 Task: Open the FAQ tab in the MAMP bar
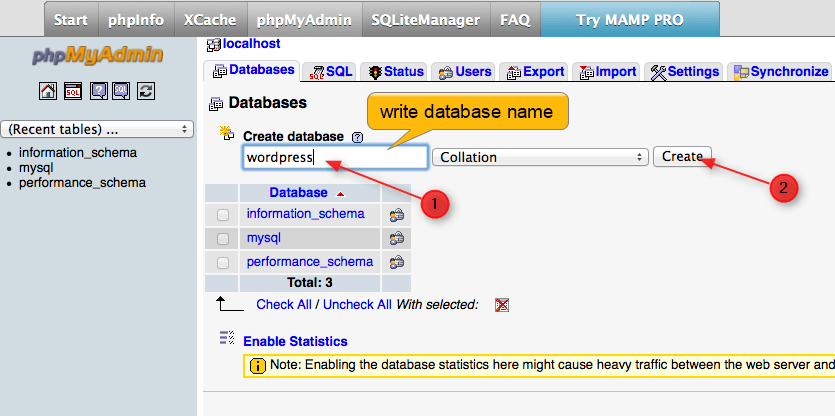click(515, 20)
